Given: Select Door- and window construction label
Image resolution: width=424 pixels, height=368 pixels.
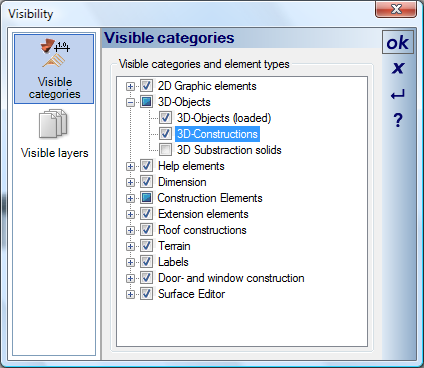Looking at the screenshot, I should (x=231, y=278).
